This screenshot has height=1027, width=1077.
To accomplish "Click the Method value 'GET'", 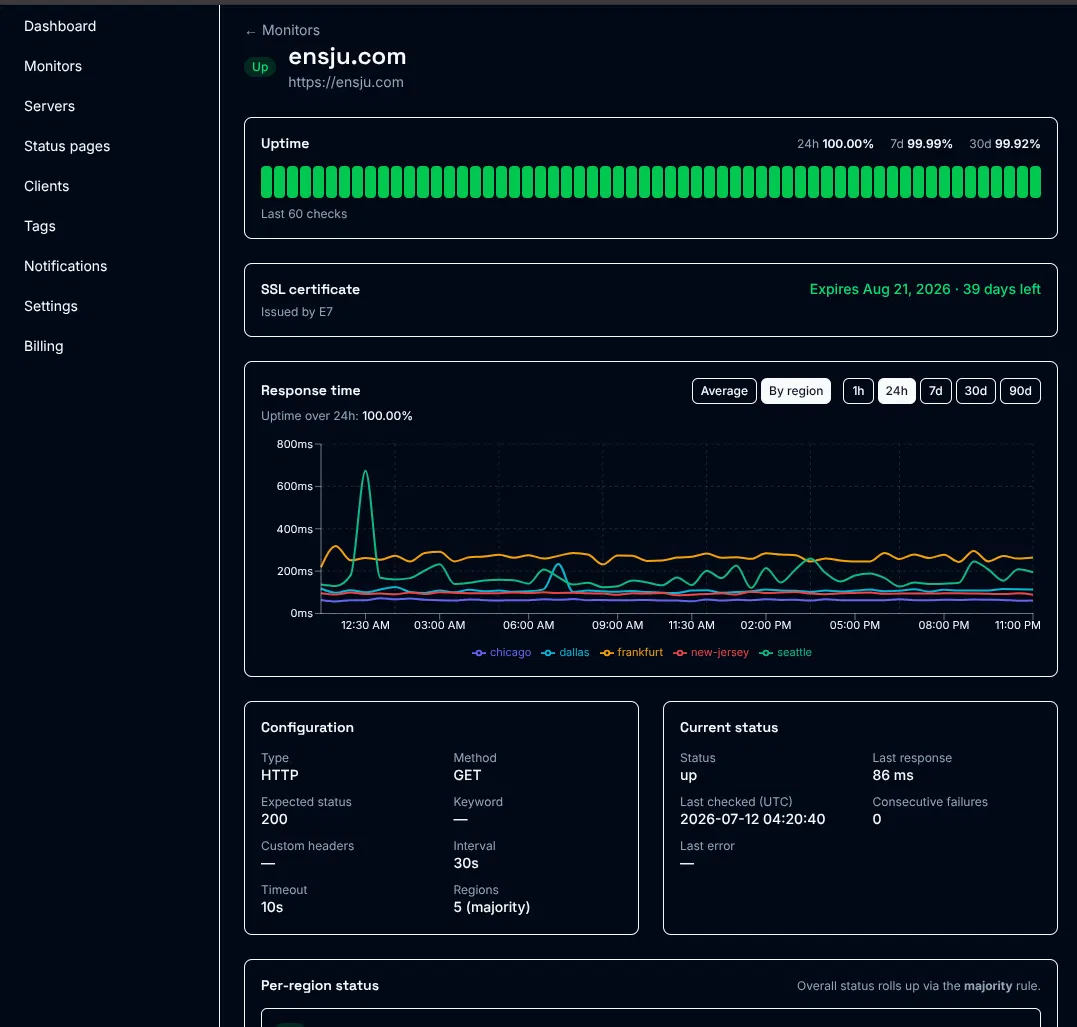I will [467, 775].
